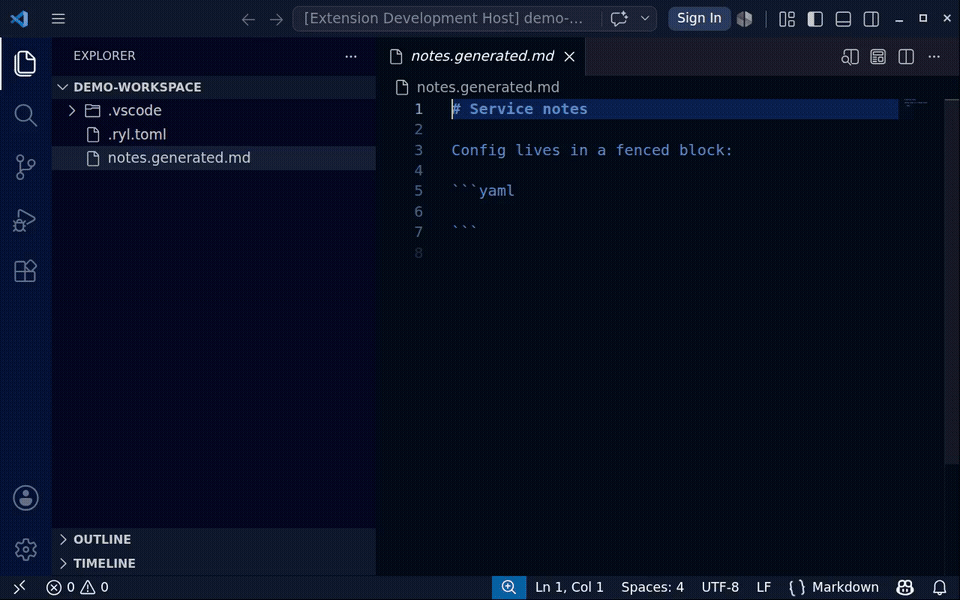Click the EXPLORER panel title
960x600 pixels.
pyautogui.click(x=105, y=56)
